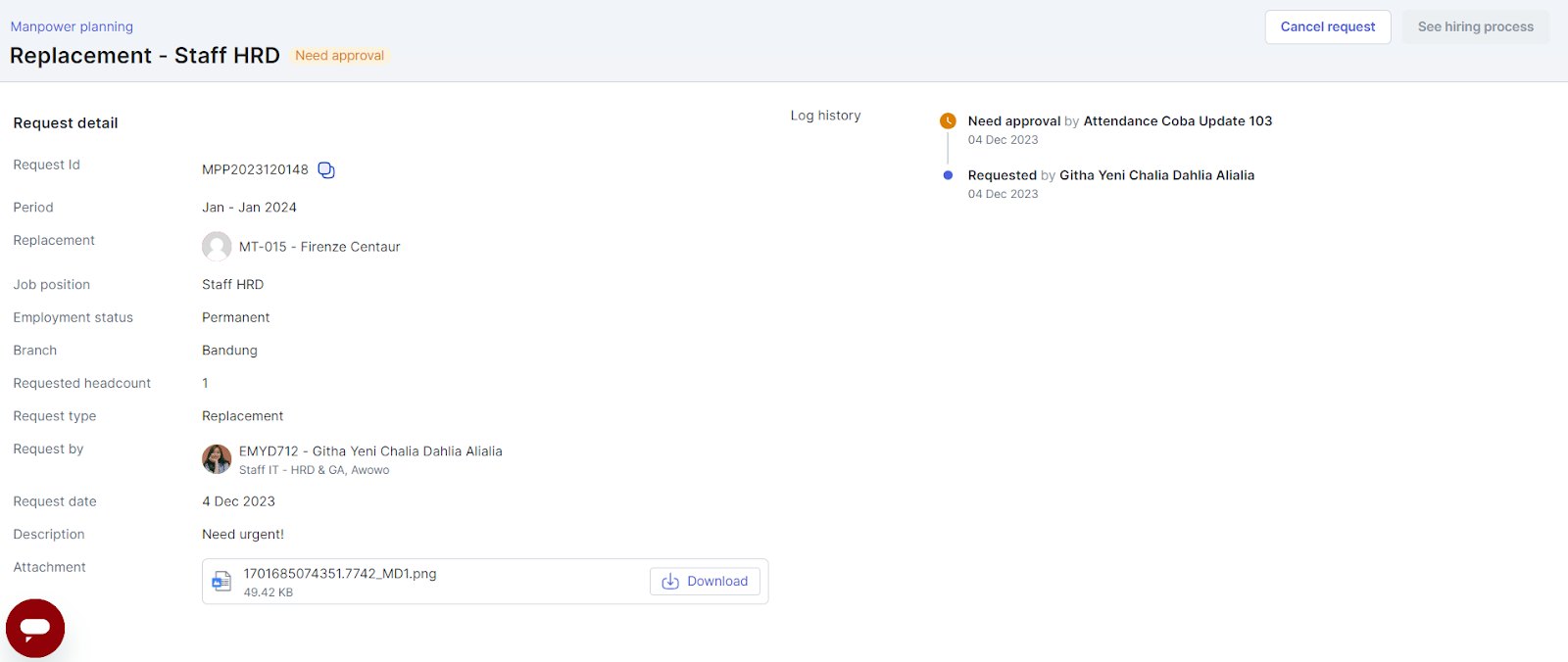Open the red chat support widget
The width and height of the screenshot is (1568, 662).
tap(35, 628)
